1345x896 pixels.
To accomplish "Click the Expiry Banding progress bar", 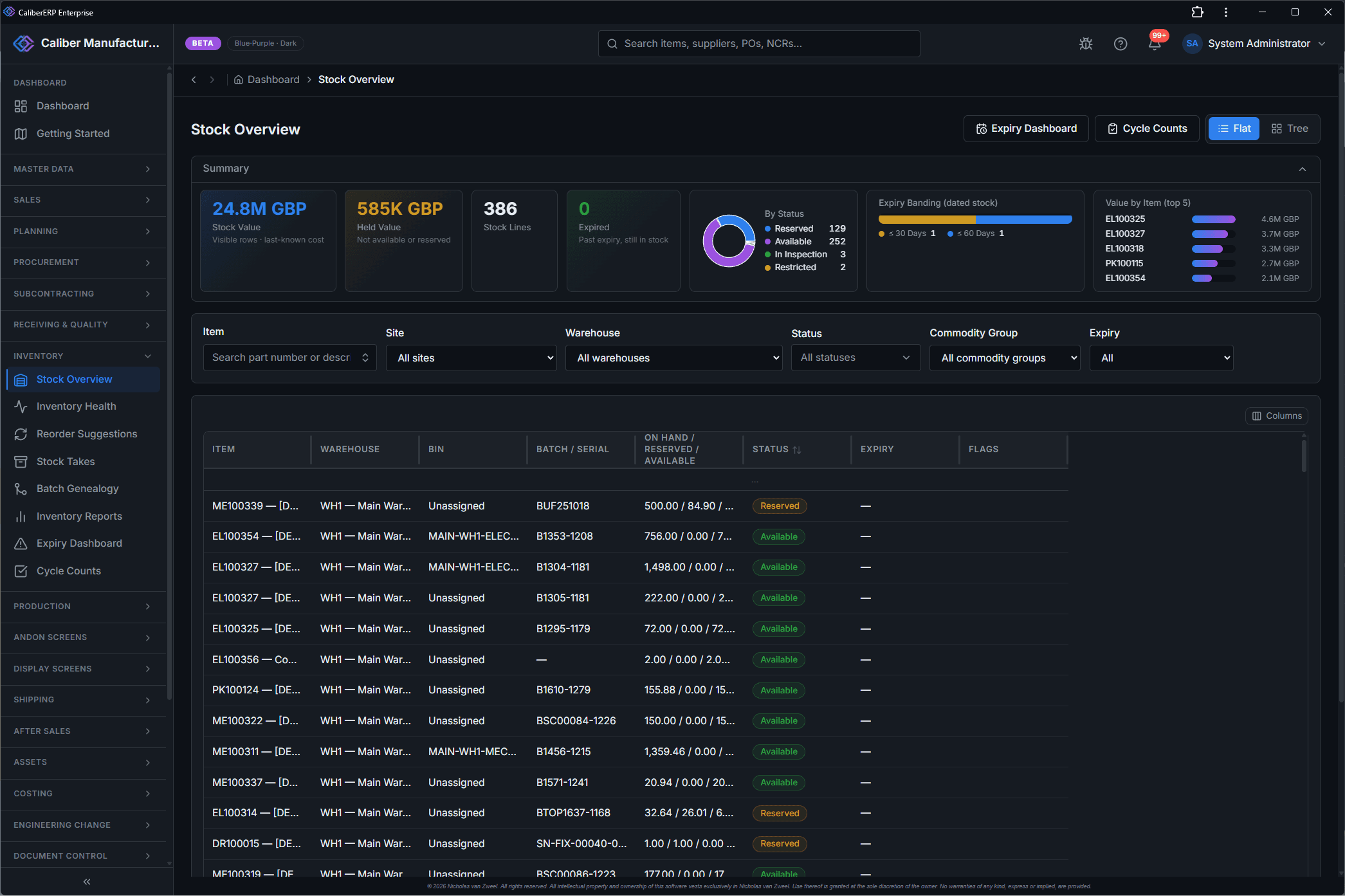I will pos(975,220).
